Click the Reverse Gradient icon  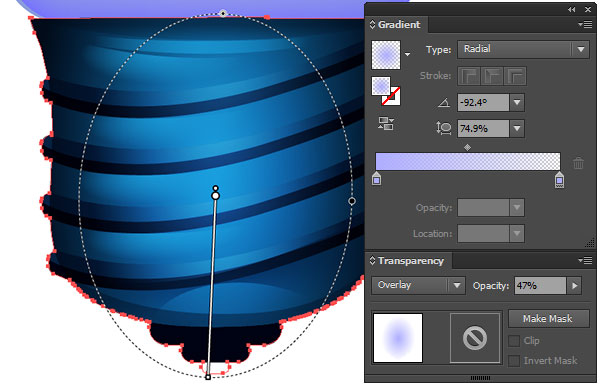click(x=386, y=124)
